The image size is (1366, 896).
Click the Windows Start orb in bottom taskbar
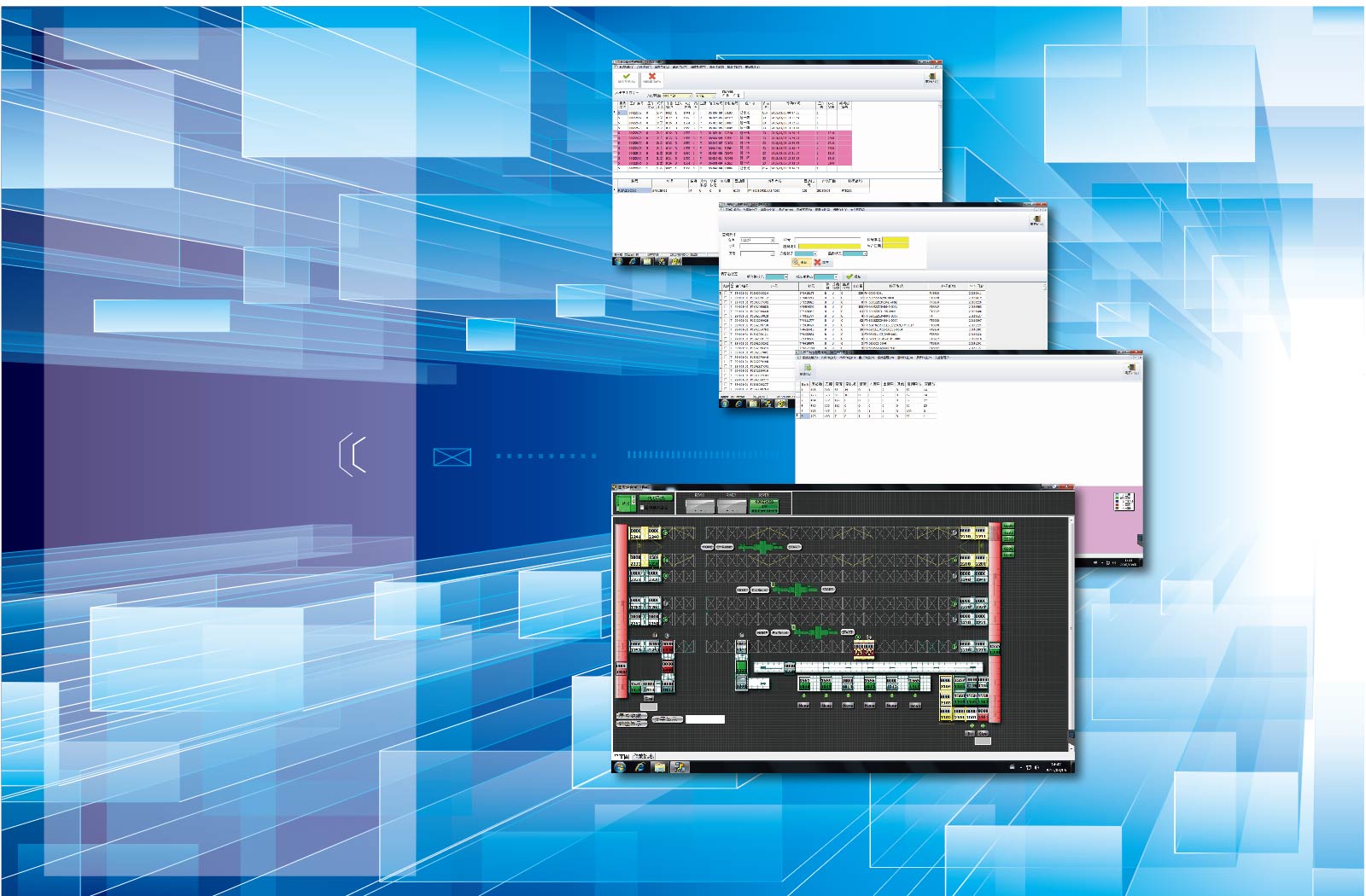tap(620, 767)
